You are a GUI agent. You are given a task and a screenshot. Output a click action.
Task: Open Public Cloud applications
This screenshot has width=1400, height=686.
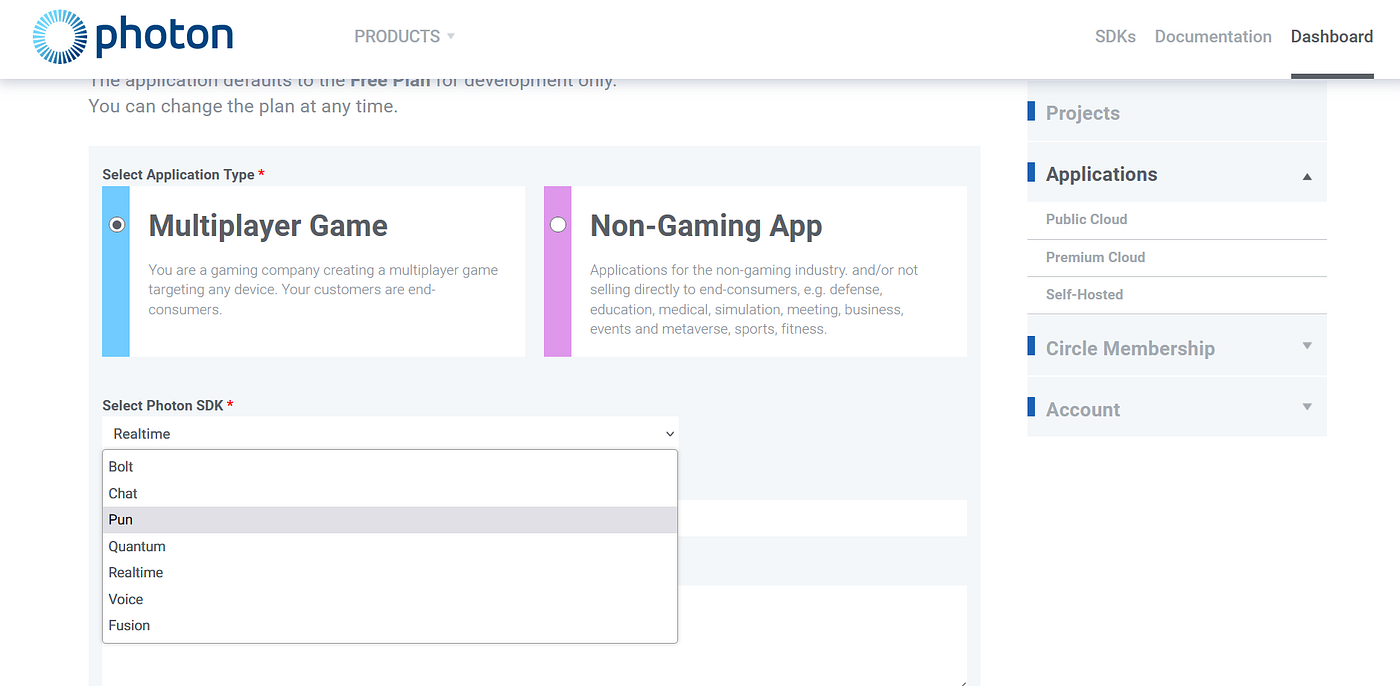pyautogui.click(x=1086, y=219)
